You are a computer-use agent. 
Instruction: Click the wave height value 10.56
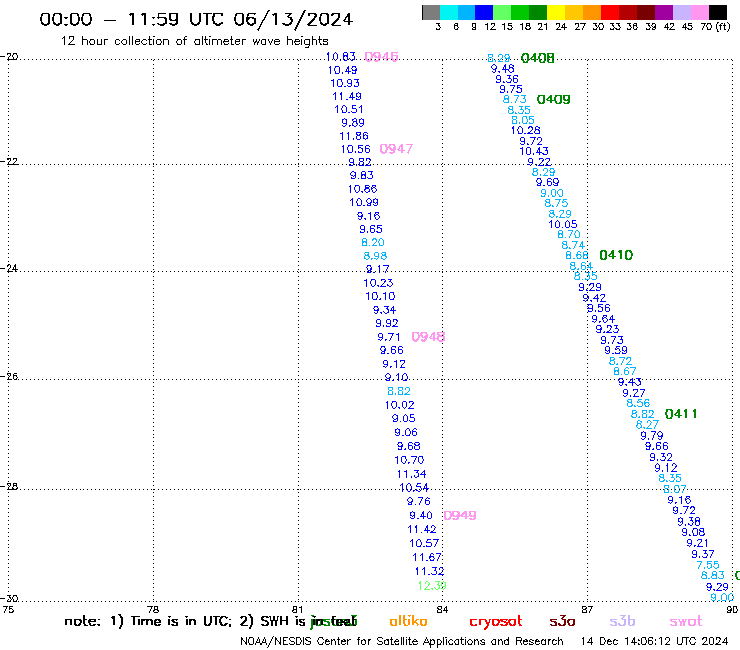click(x=356, y=149)
